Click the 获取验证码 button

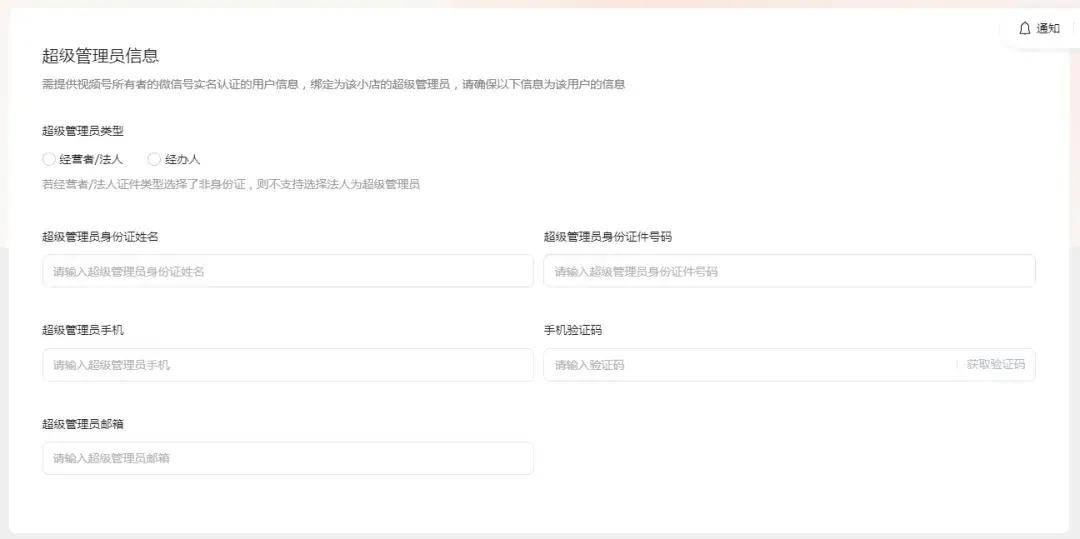[995, 365]
